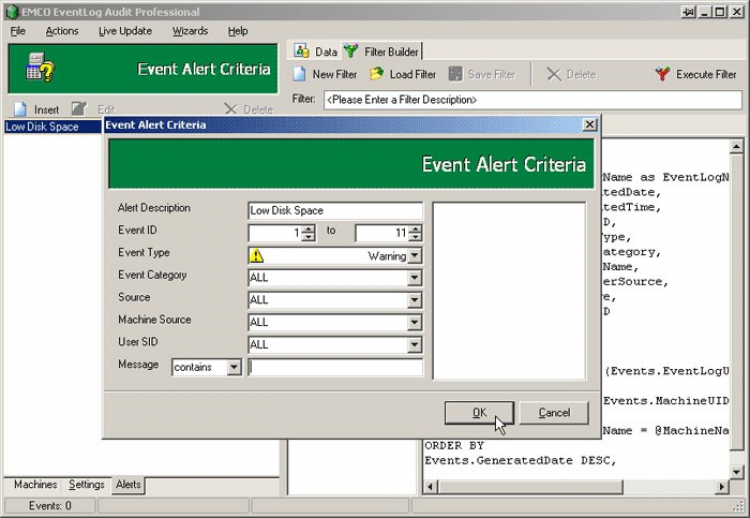Click the horizontal scrollbar right arrow in the SQL pane
This screenshot has width=750, height=518.
click(x=722, y=487)
